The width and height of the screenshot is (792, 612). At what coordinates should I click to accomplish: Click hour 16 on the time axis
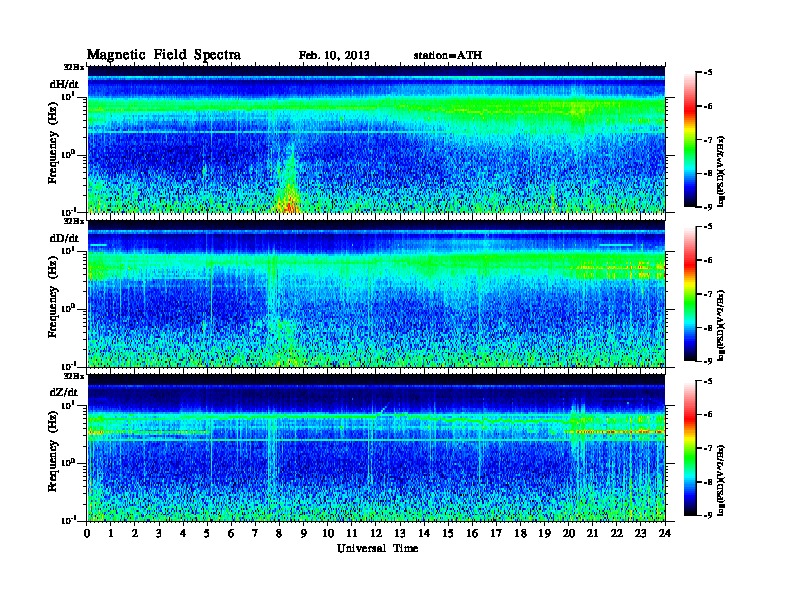point(472,533)
